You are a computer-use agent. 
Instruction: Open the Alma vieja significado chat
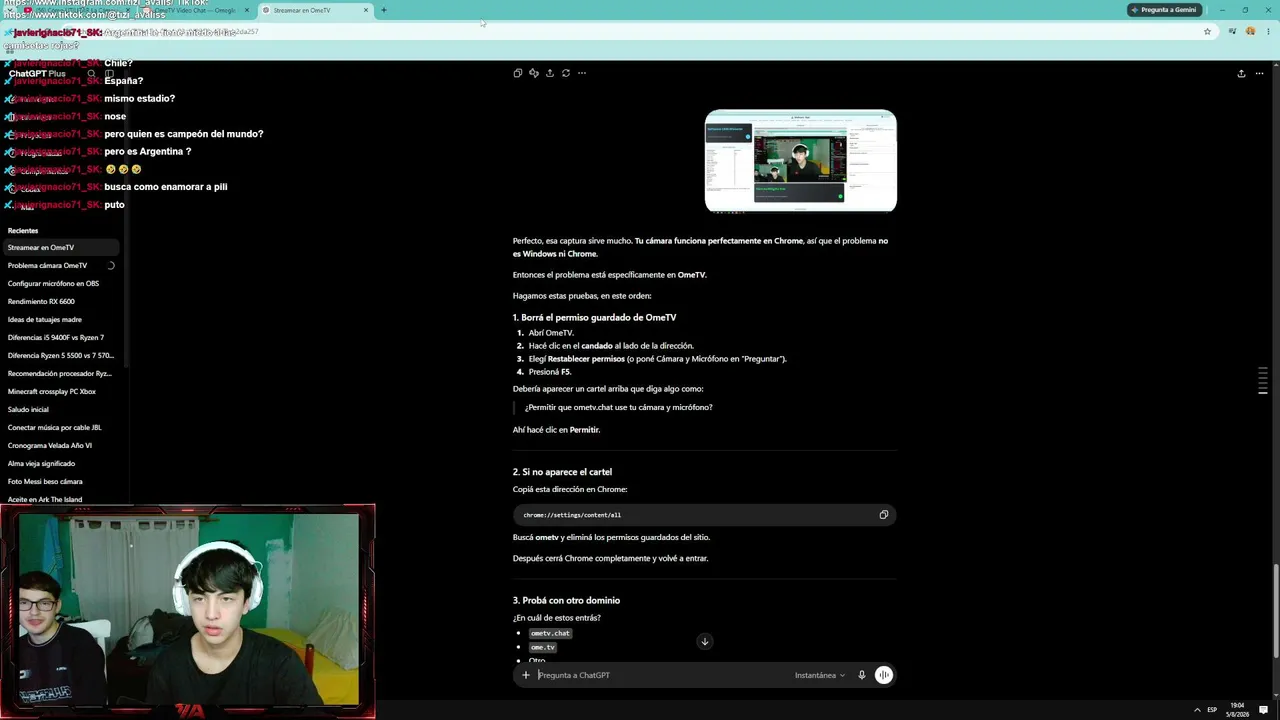(x=60, y=463)
